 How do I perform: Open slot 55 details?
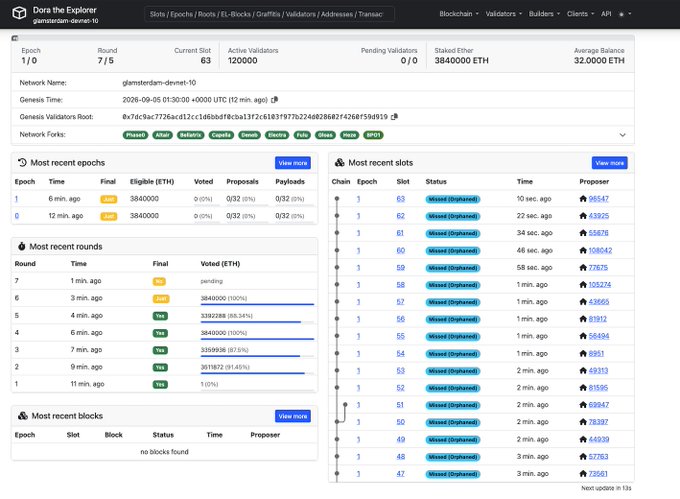pos(400,336)
